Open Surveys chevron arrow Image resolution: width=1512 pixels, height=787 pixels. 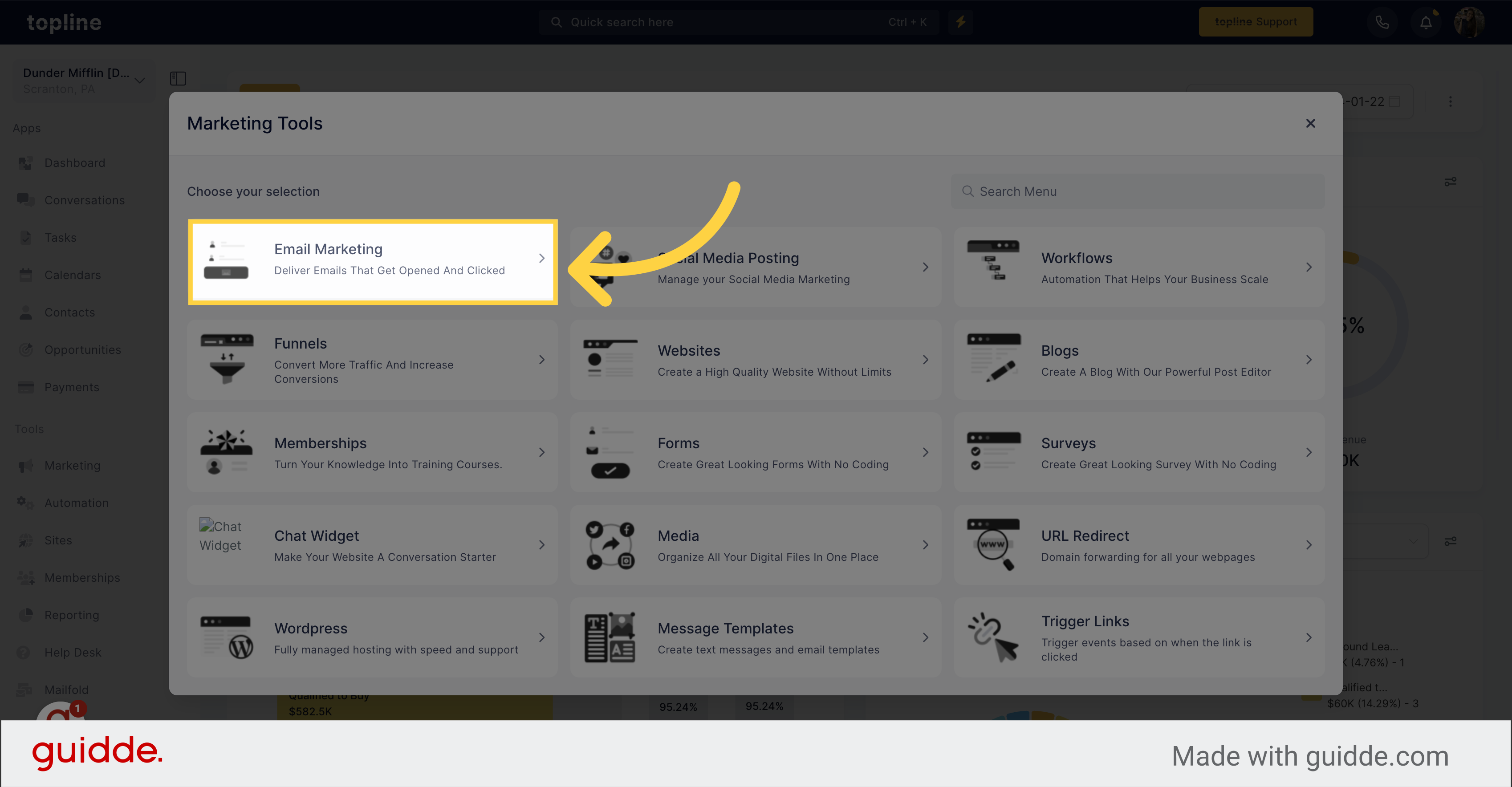tap(1309, 453)
